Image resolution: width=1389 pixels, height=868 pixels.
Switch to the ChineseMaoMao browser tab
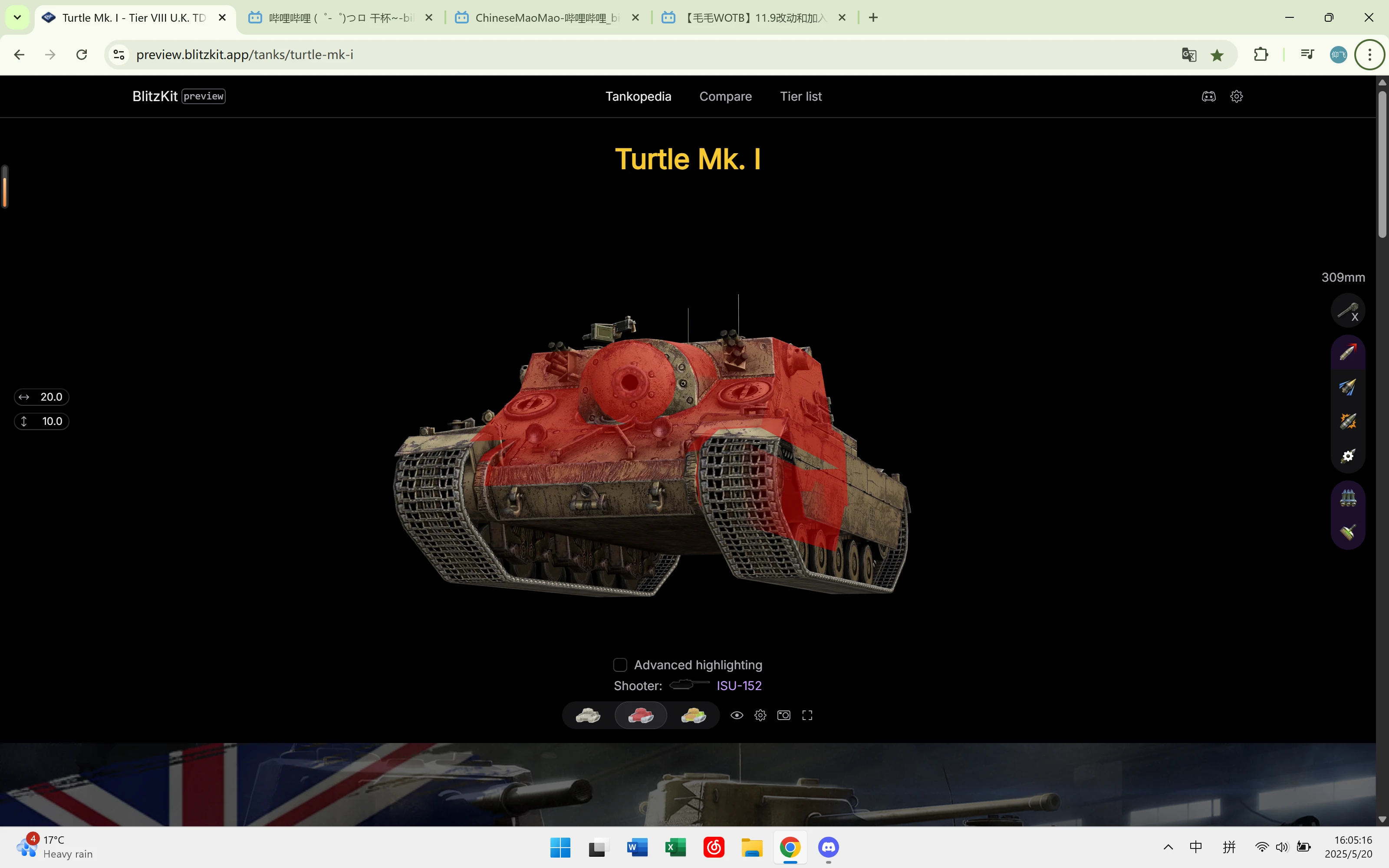point(547,18)
